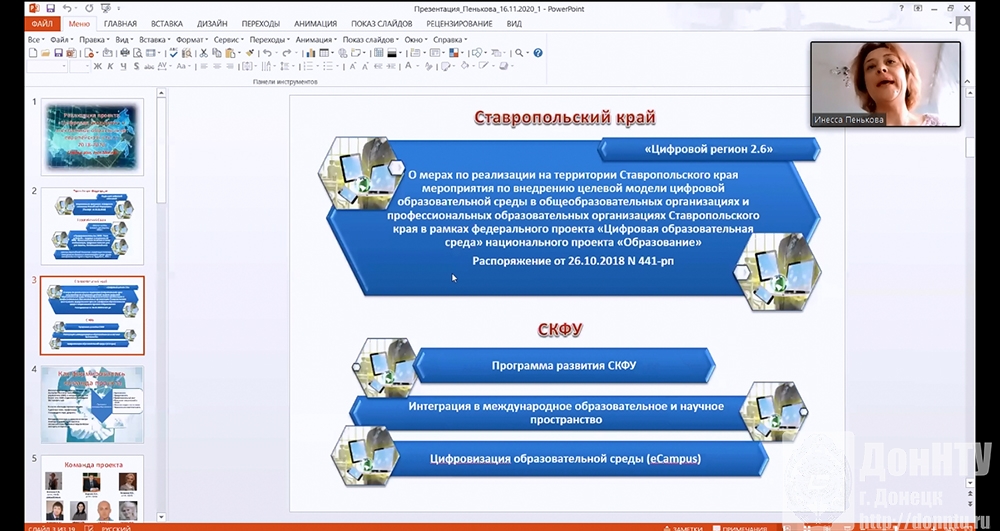Click the Распоряжение от 26.10.2018 N 441-рп text
Image resolution: width=1000 pixels, height=531 pixels.
coord(573,261)
